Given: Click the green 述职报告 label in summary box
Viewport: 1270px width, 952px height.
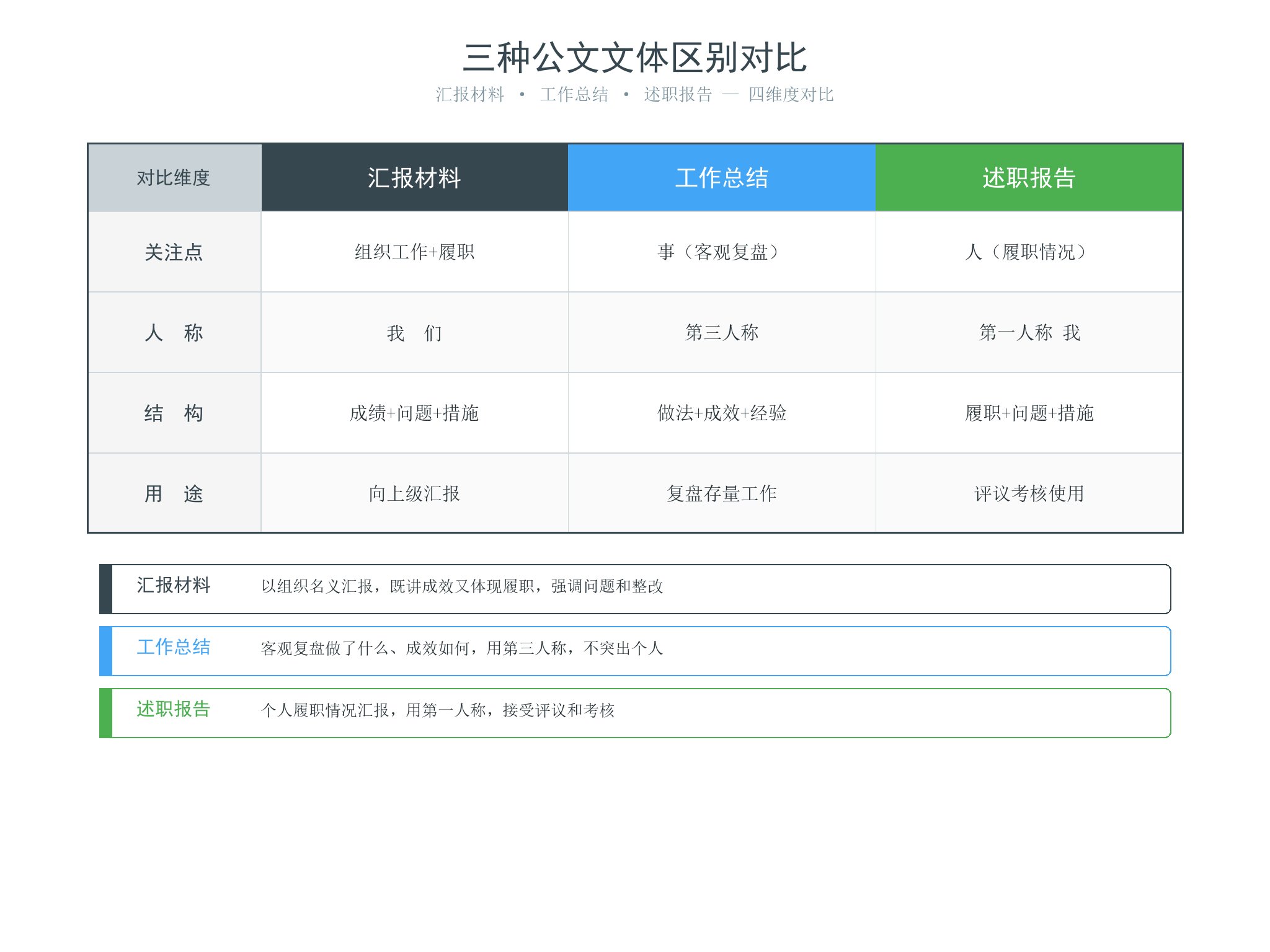Looking at the screenshot, I should pyautogui.click(x=174, y=709).
